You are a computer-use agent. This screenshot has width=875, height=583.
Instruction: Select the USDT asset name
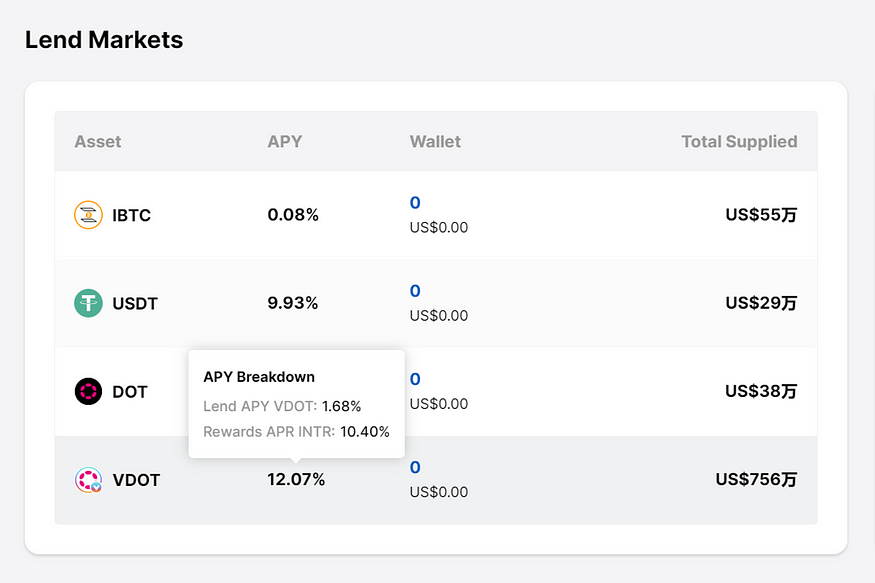[135, 303]
